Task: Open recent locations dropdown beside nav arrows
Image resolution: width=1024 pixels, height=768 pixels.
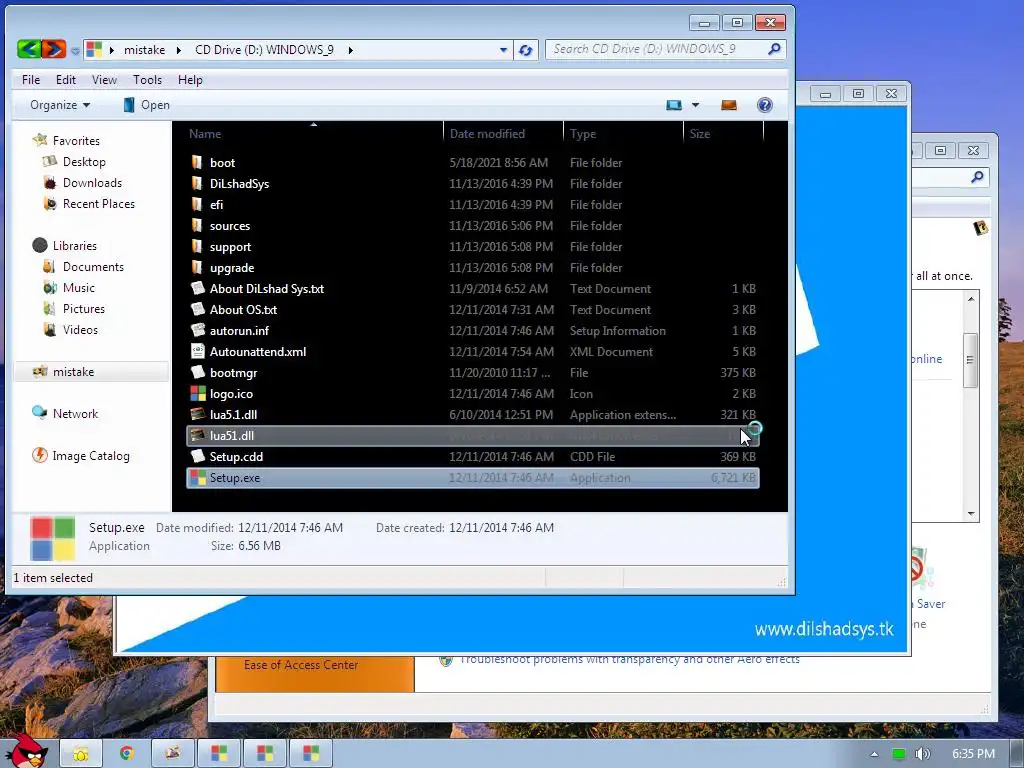Action: pyautogui.click(x=75, y=50)
